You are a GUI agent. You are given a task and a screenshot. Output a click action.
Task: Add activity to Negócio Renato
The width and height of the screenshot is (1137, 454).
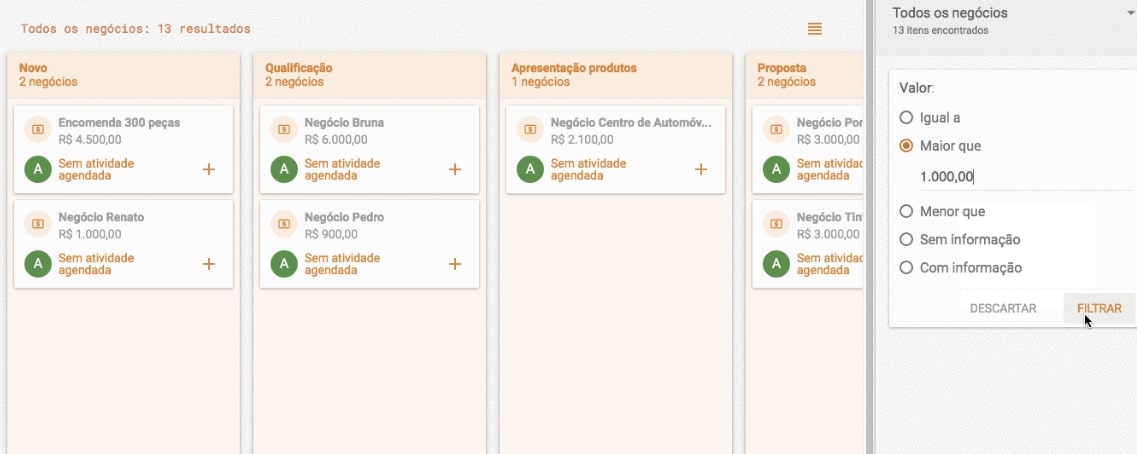click(209, 264)
